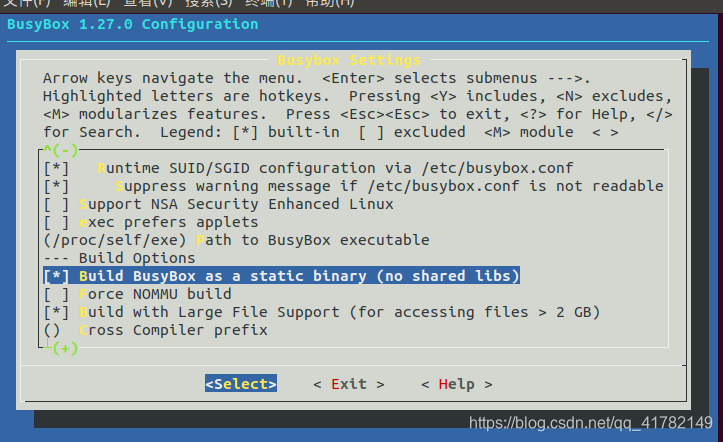Click BusyBox 1.27.0 Configuration title text
The height and width of the screenshot is (442, 723).
pos(133,24)
